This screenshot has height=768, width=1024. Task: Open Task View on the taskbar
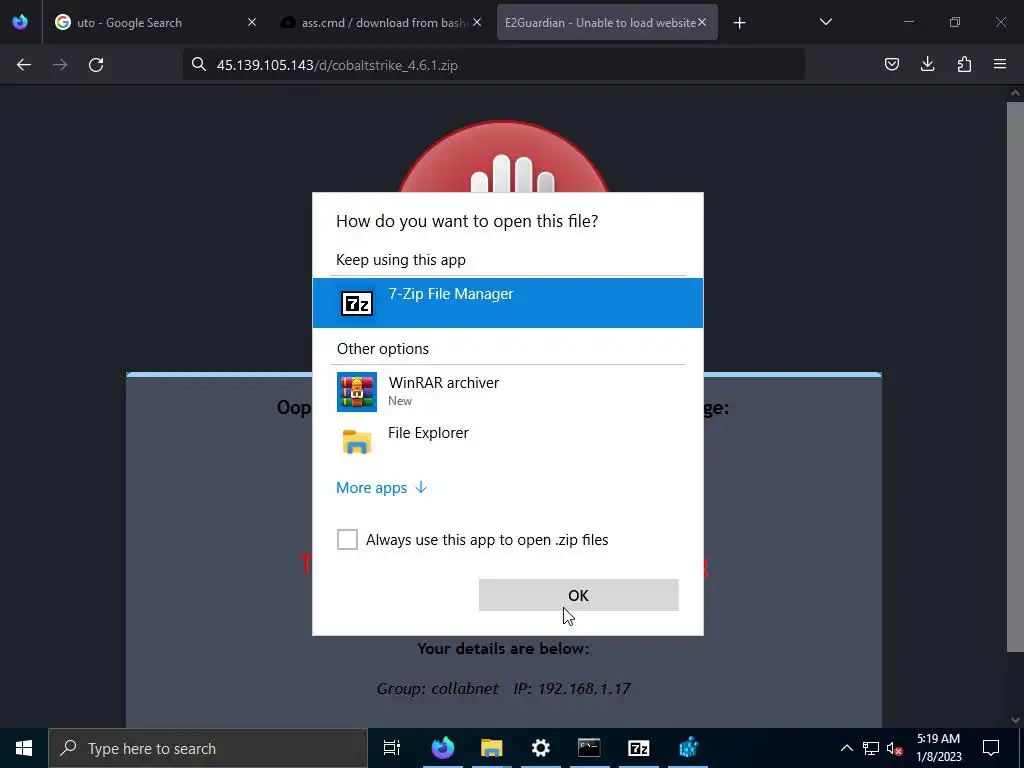(x=392, y=748)
